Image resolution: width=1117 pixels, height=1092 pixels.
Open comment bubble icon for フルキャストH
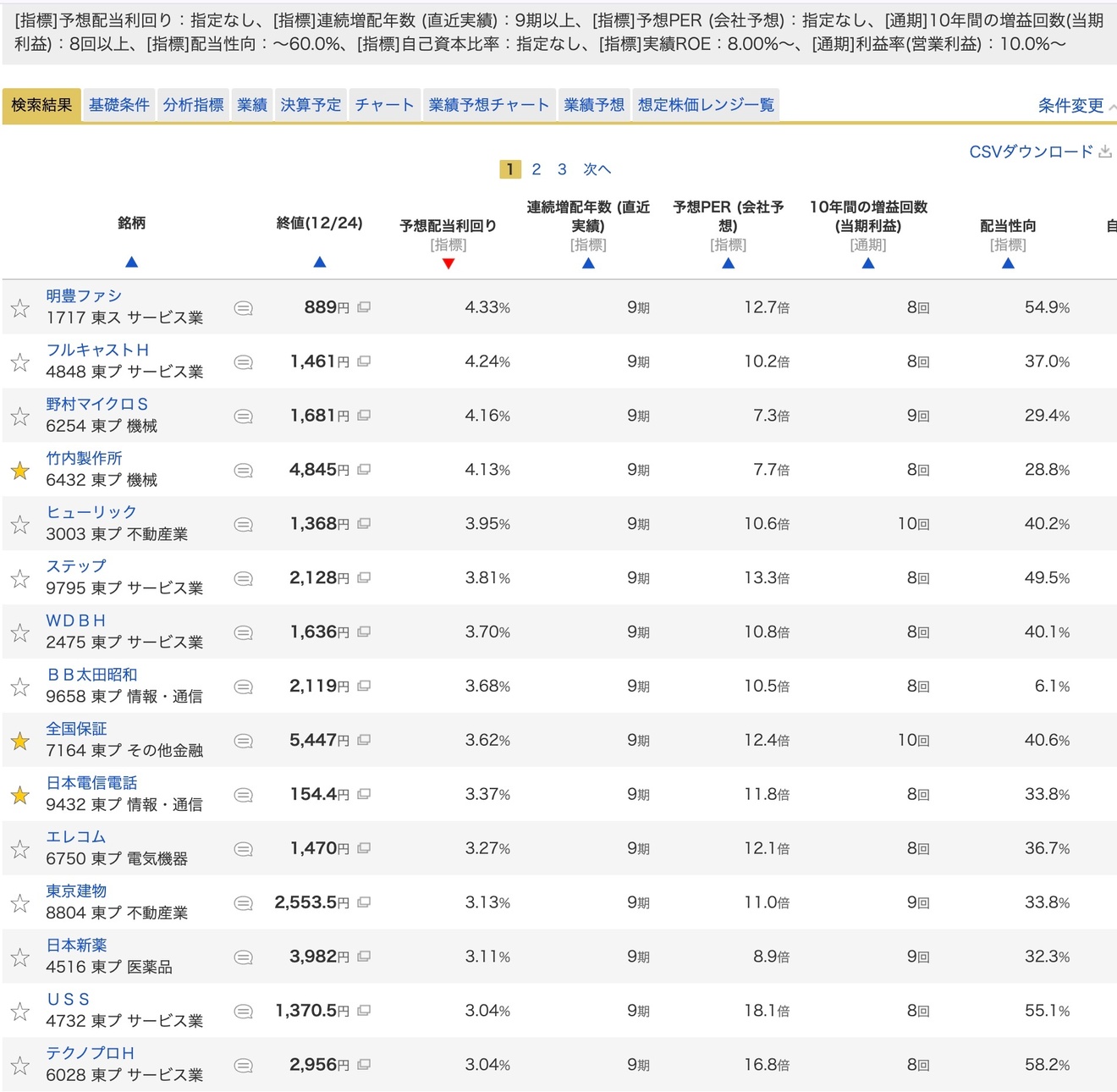[244, 362]
